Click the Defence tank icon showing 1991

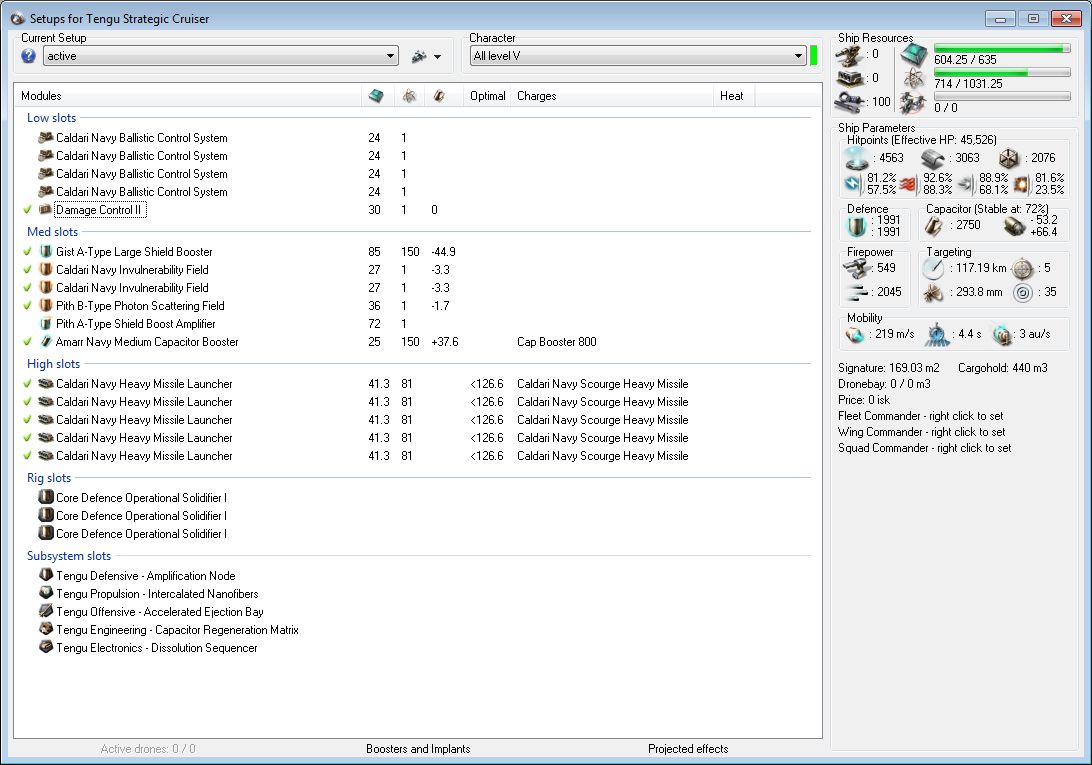[856, 226]
